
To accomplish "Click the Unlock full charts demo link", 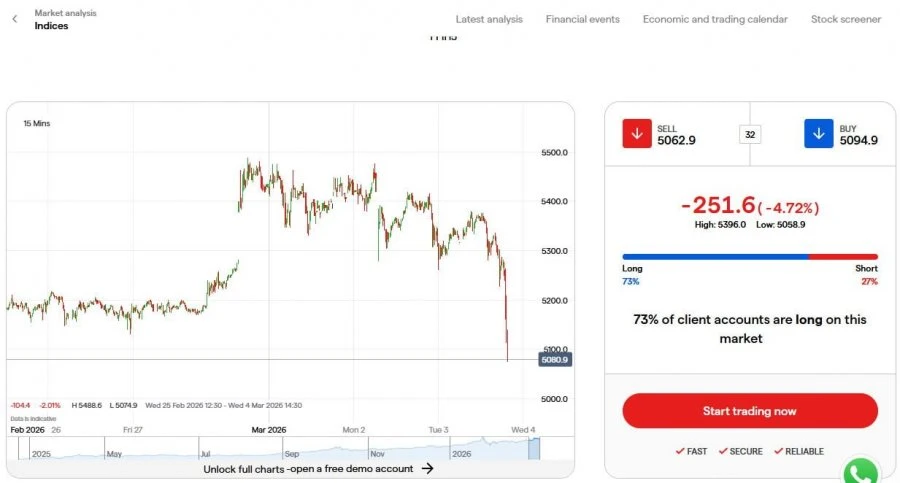I will point(308,469).
